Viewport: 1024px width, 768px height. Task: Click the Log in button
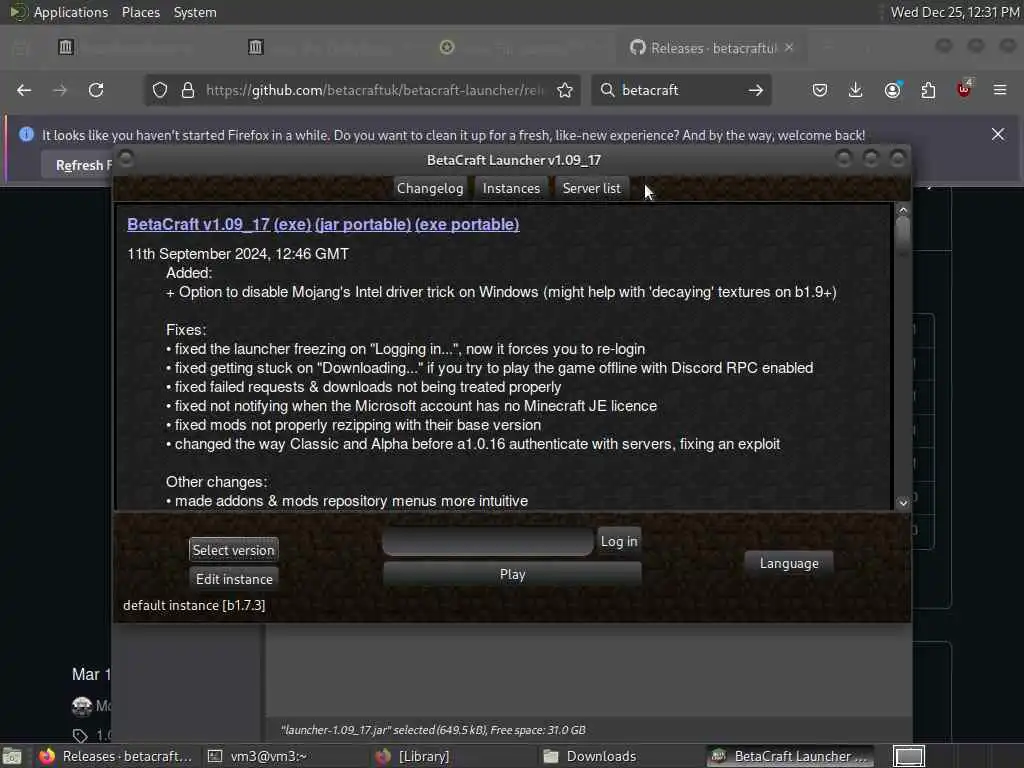tap(618, 541)
